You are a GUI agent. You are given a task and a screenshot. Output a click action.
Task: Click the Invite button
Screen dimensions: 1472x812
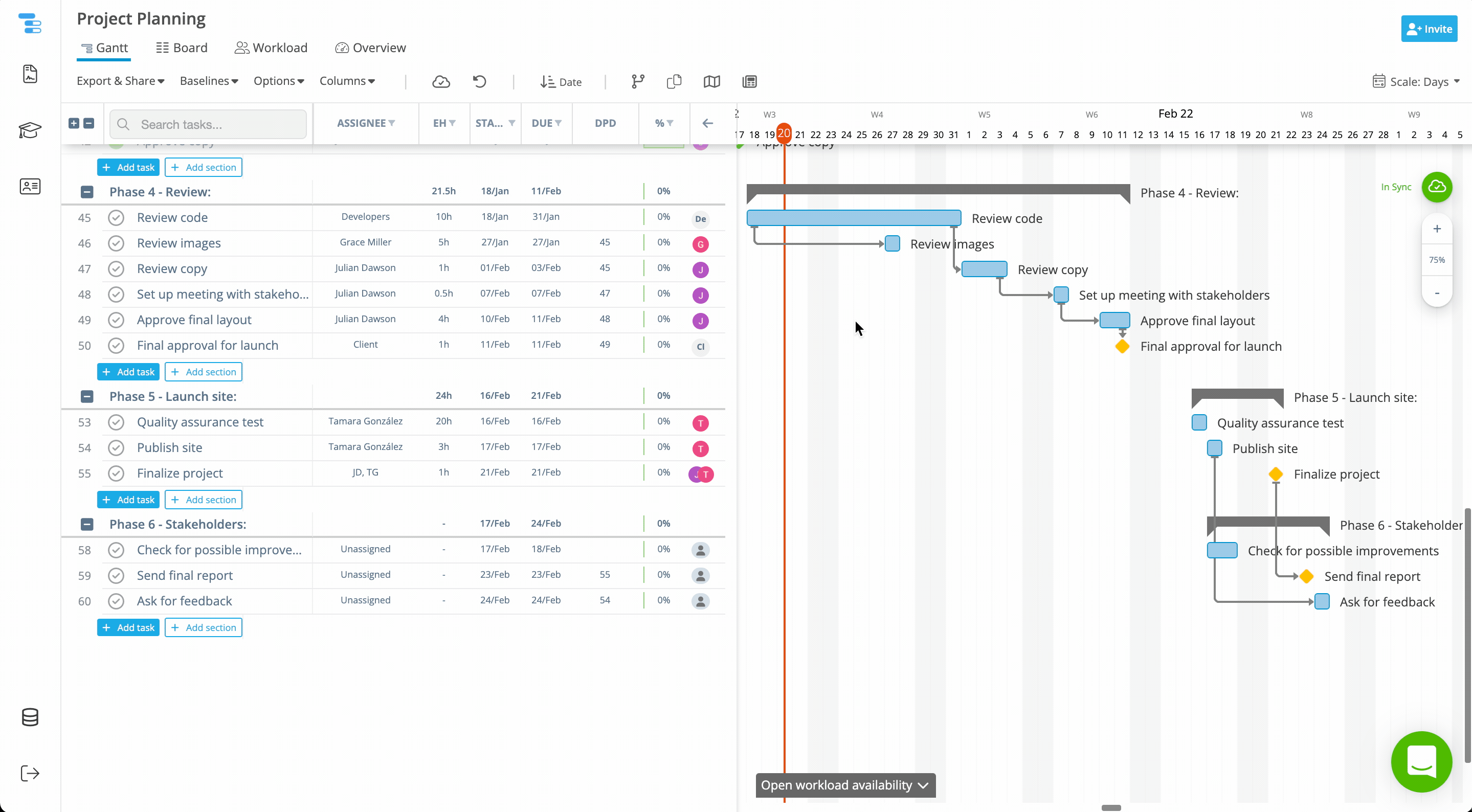point(1429,29)
